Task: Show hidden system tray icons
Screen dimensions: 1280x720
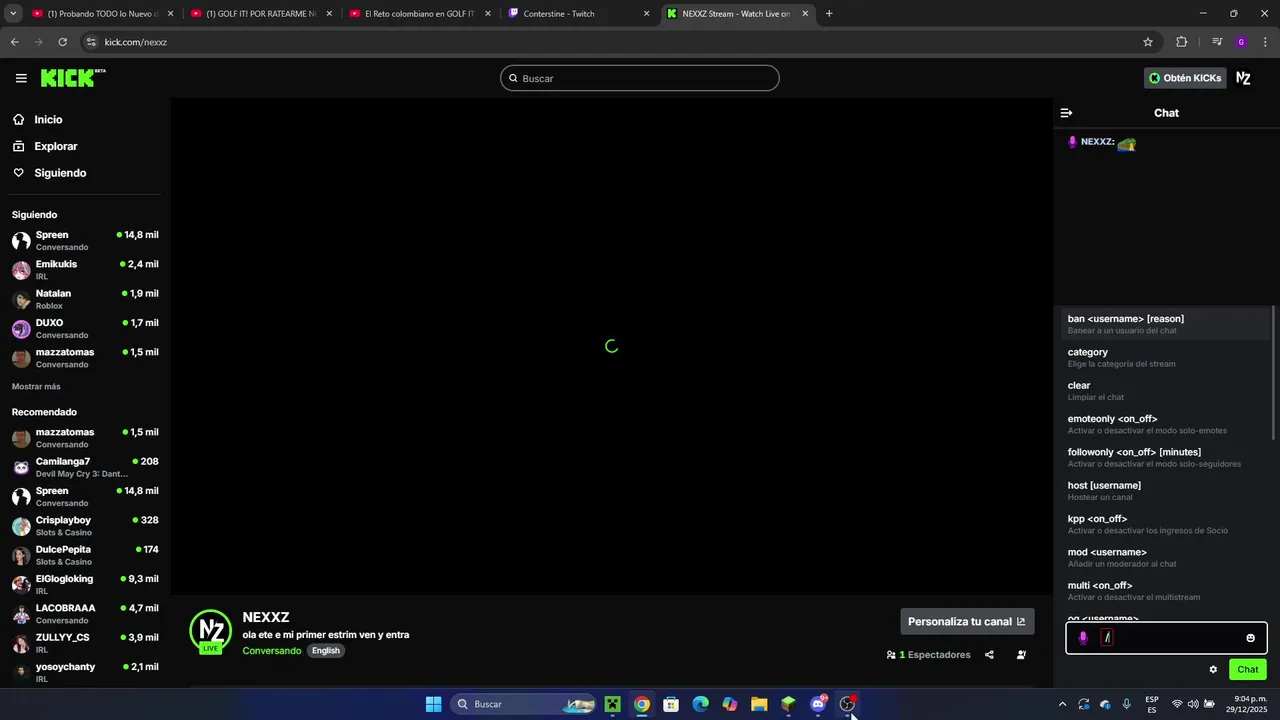Action: point(1062,704)
